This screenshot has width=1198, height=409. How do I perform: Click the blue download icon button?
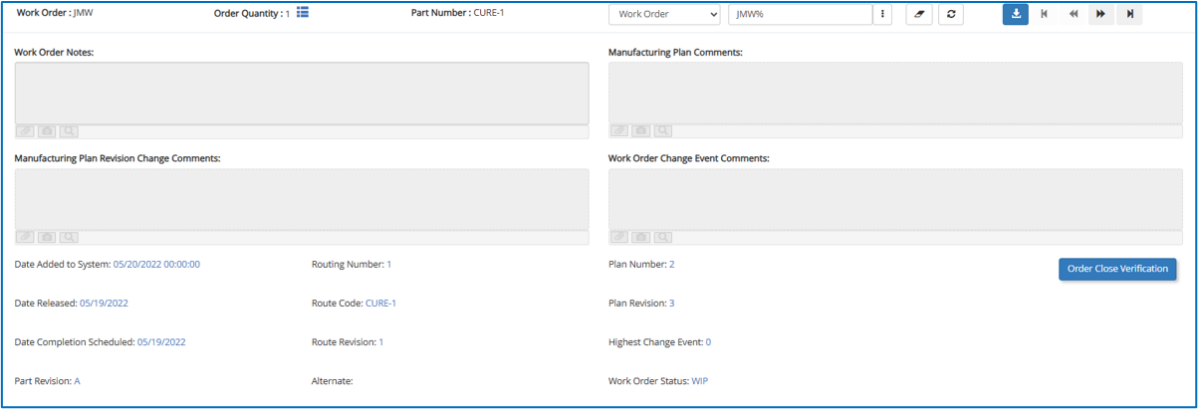(1015, 14)
